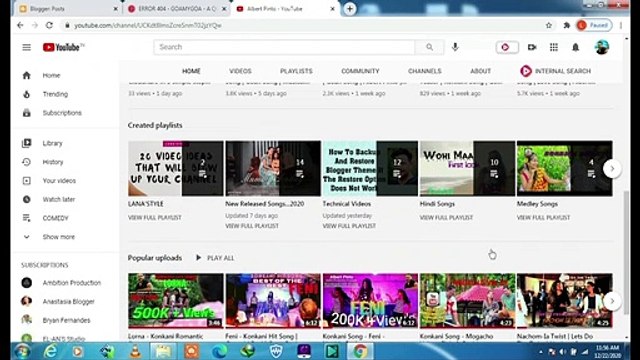Click the red play extension button near camera
This screenshot has width=640, height=360.
pos(507,47)
